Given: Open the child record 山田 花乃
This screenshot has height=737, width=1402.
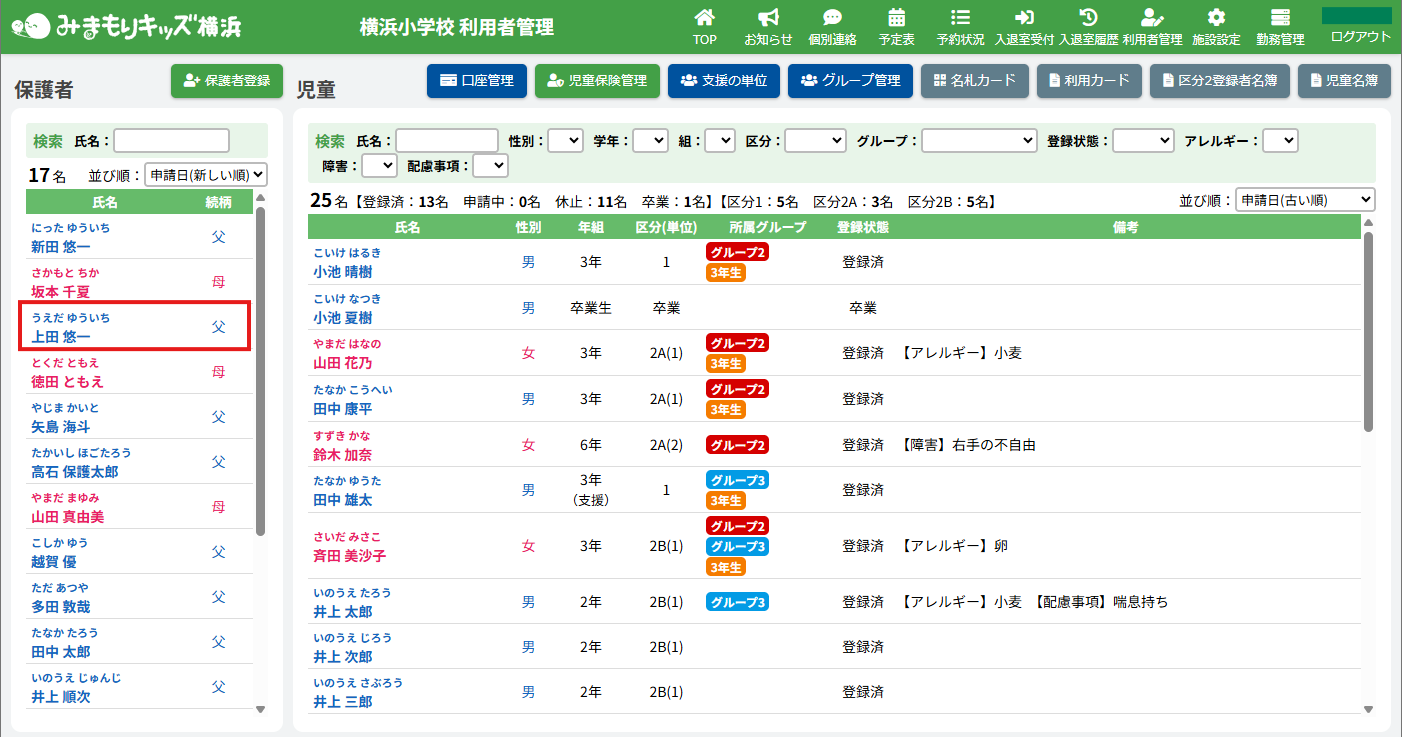Looking at the screenshot, I should click(x=342, y=363).
